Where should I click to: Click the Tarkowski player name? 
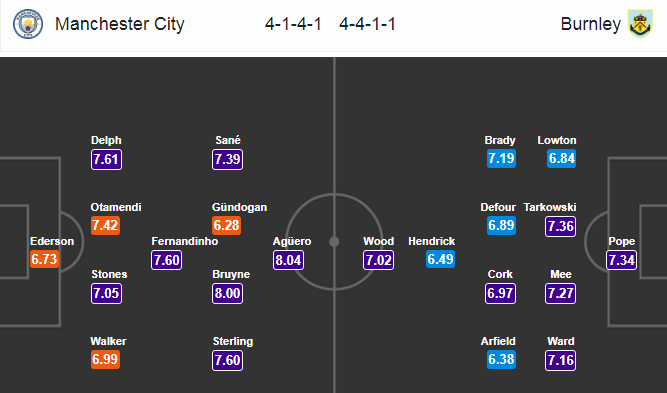550,207
